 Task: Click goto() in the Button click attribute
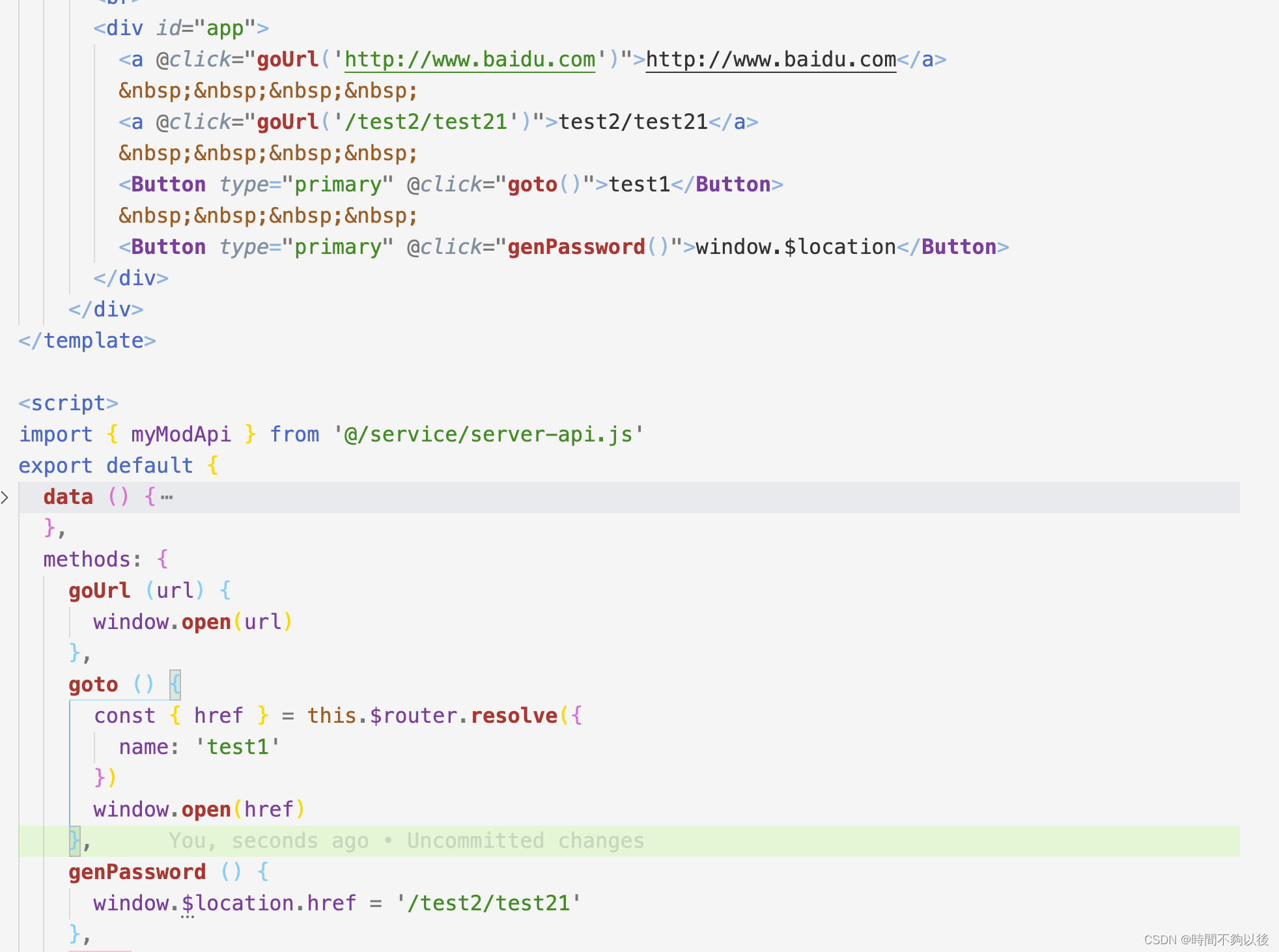point(544,184)
